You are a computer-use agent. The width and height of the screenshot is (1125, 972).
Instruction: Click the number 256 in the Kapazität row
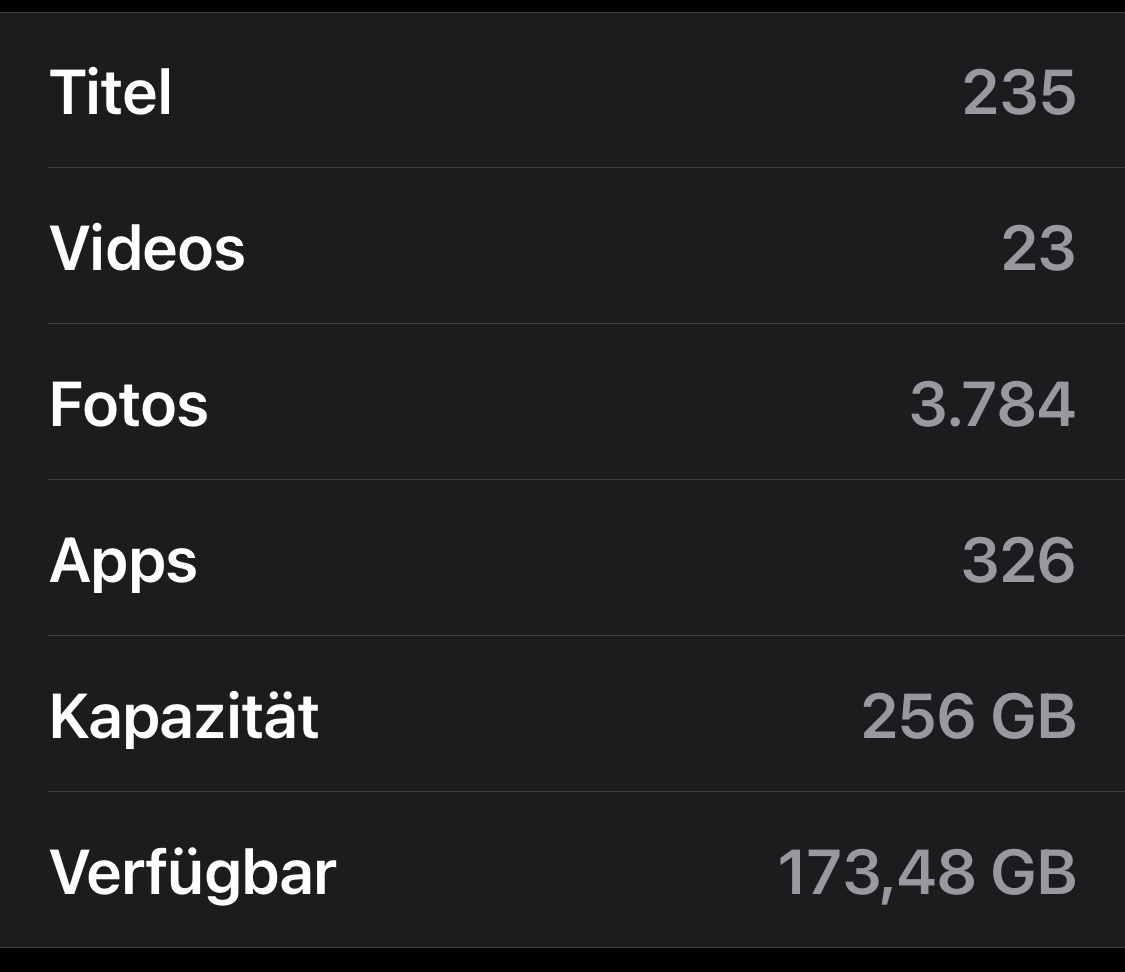pos(917,717)
